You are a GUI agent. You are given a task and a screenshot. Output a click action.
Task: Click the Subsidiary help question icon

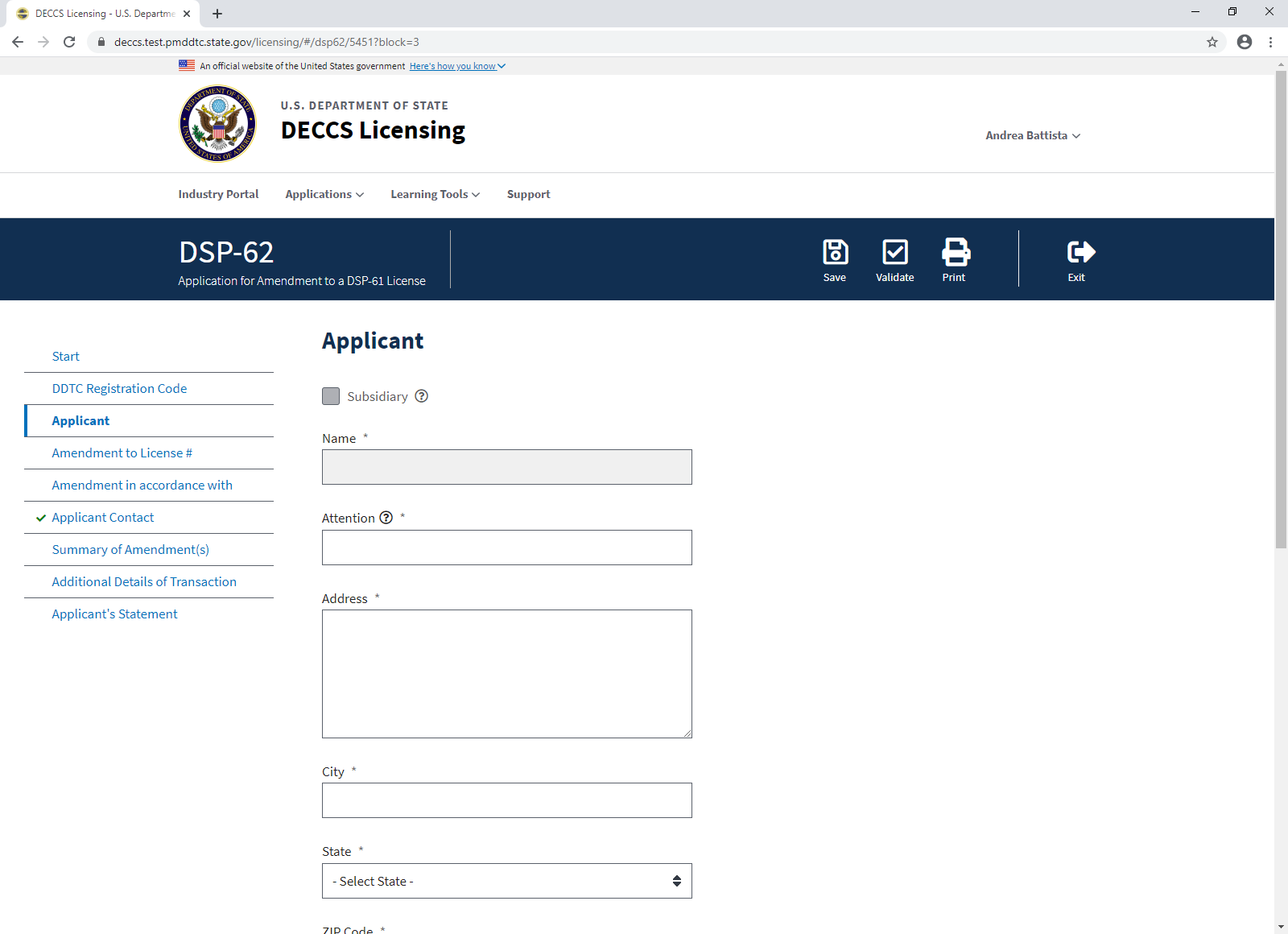pos(421,396)
